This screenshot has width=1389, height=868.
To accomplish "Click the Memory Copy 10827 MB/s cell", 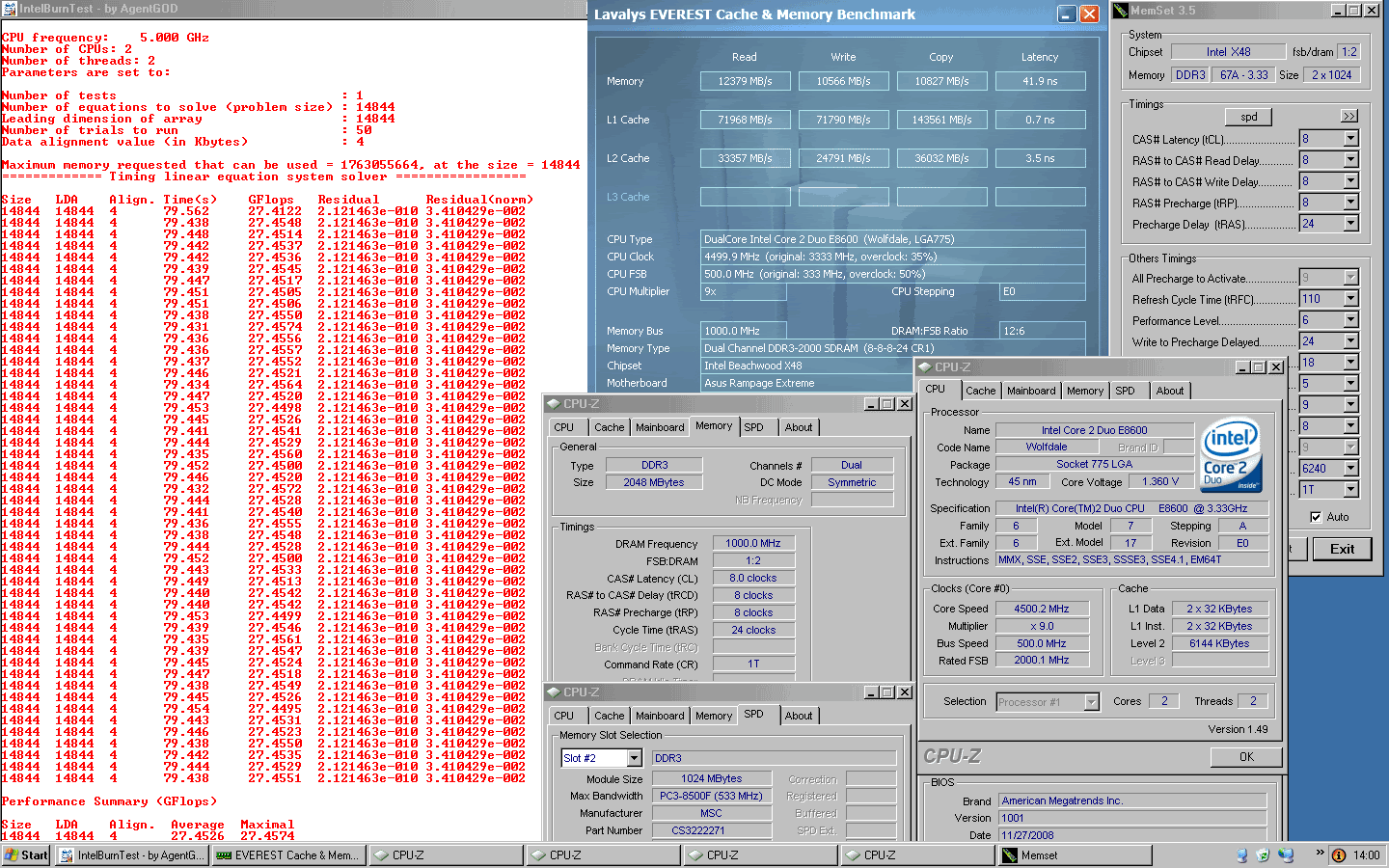I will tap(941, 81).
